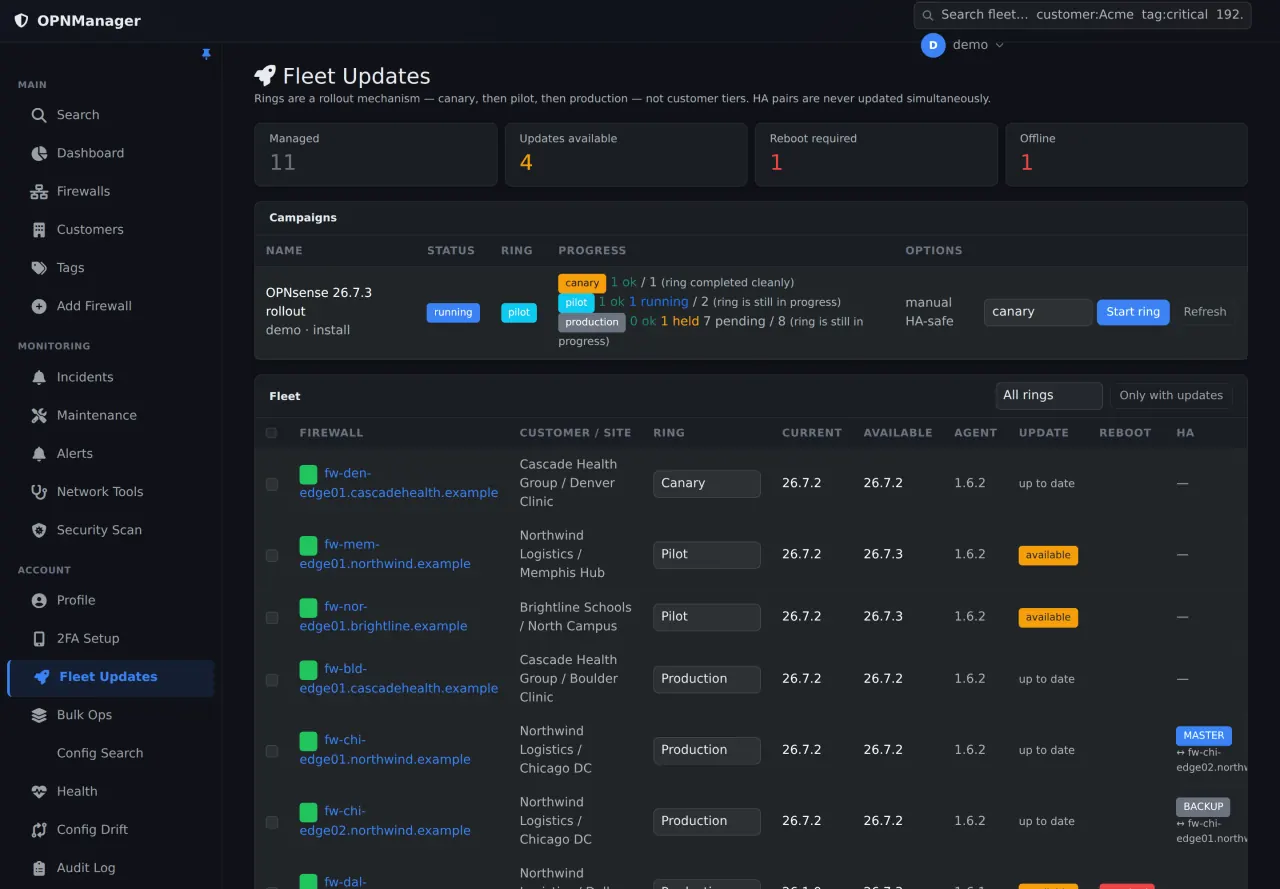1280x889 pixels.
Task: Go to Firewalls in sidebar
Action: 110,191
